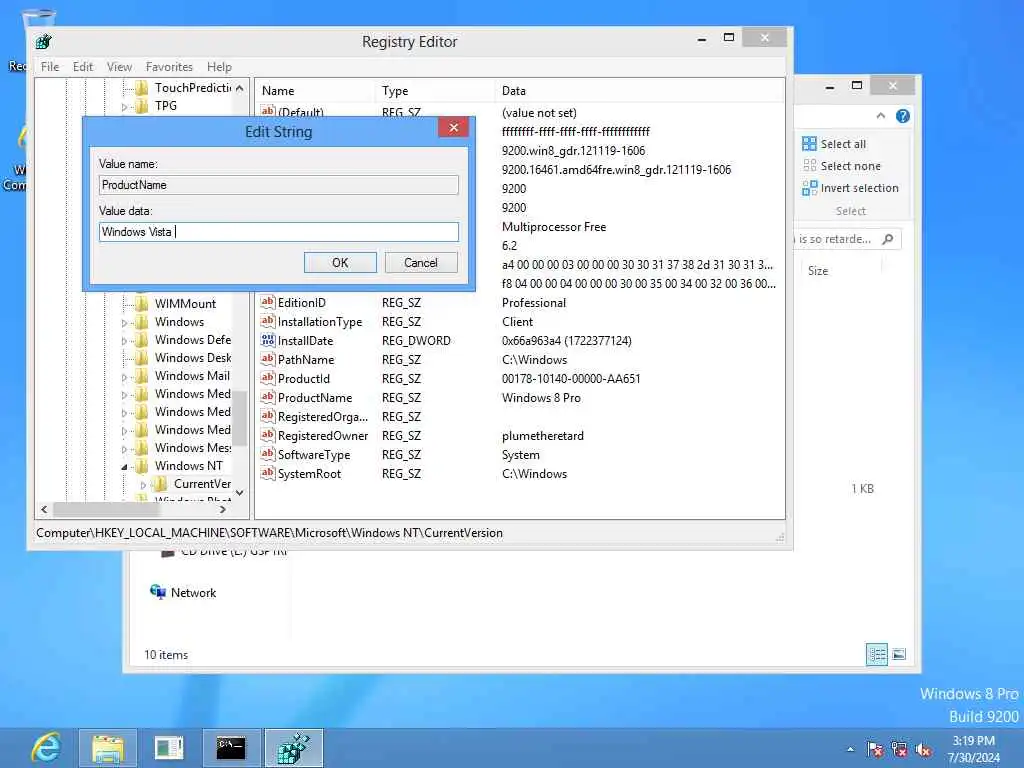Click the tree horizontal scroll left arrow
This screenshot has width=1024, height=768.
click(44, 509)
